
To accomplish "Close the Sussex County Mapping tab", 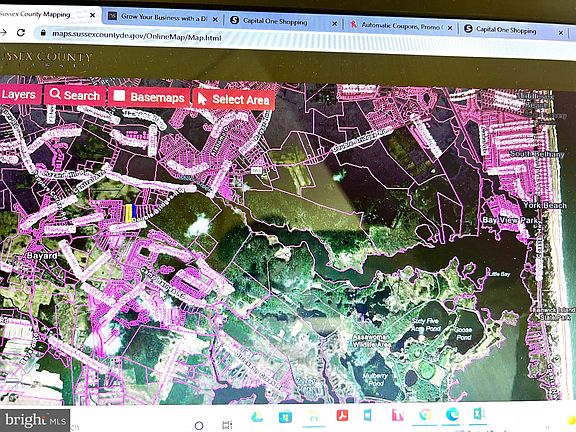I will pyautogui.click(x=93, y=15).
